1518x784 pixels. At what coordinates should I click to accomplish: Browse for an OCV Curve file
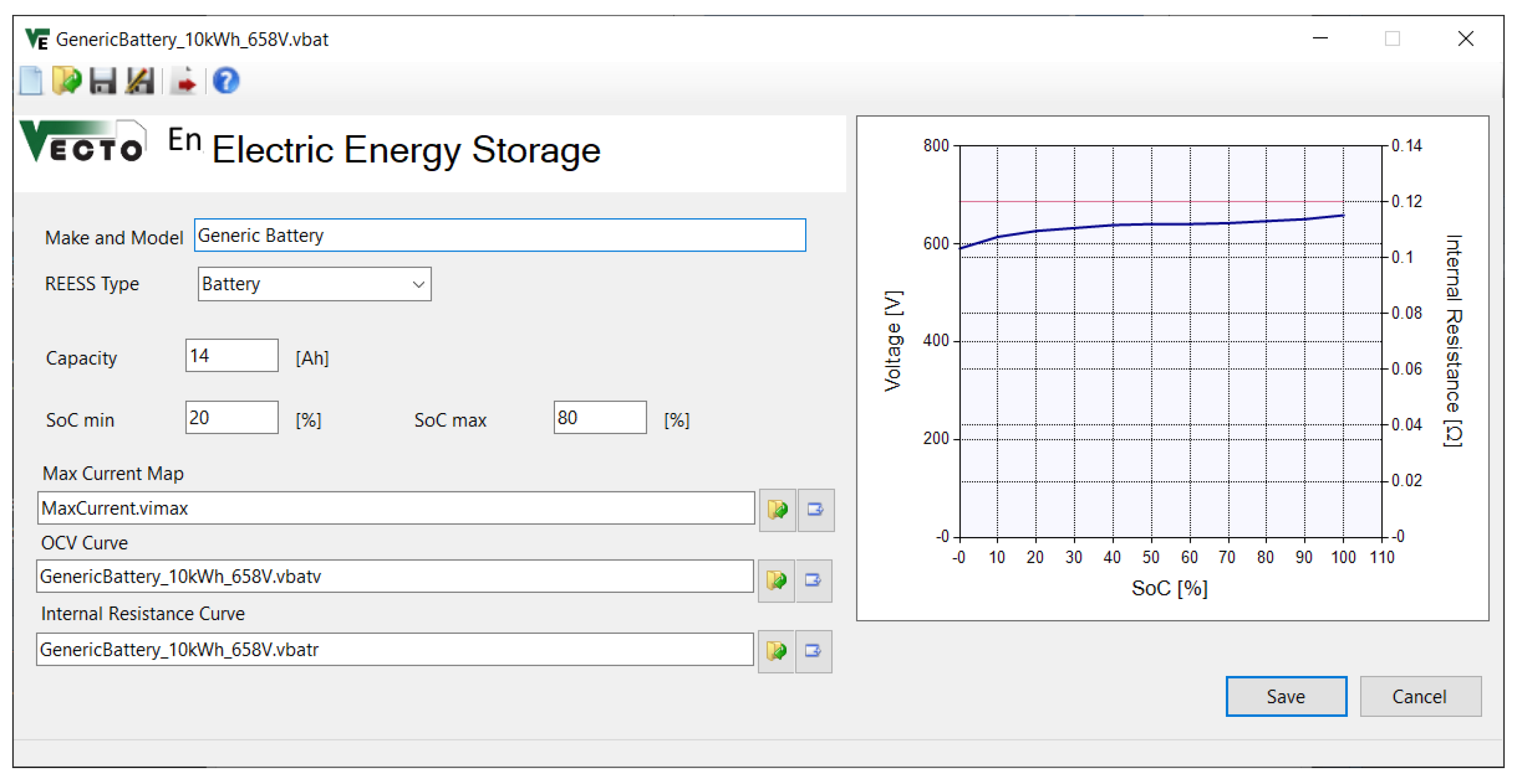point(776,581)
